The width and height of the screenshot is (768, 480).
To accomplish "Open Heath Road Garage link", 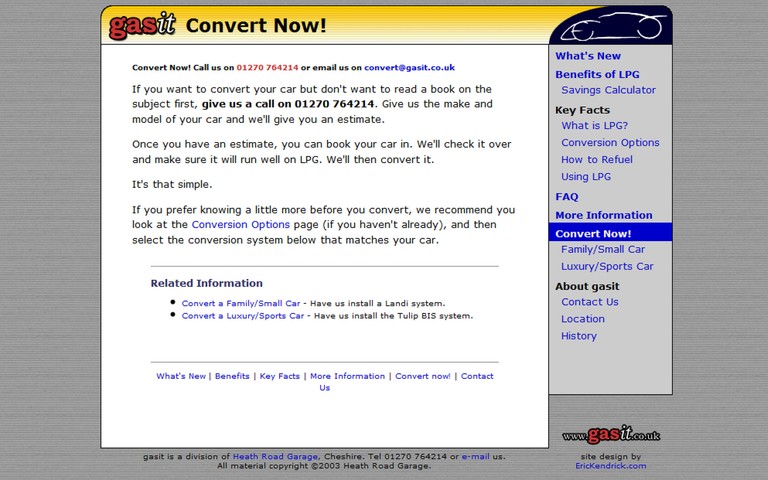I will coord(275,456).
